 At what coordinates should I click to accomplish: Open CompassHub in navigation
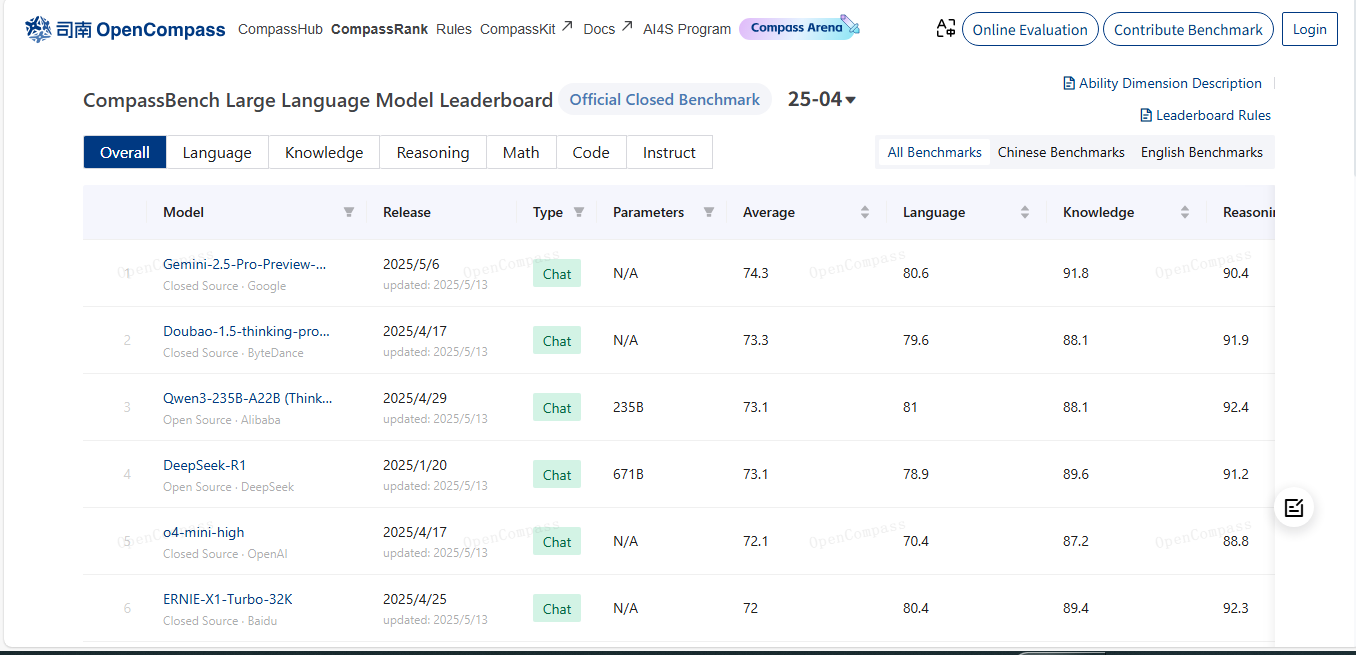tap(280, 29)
